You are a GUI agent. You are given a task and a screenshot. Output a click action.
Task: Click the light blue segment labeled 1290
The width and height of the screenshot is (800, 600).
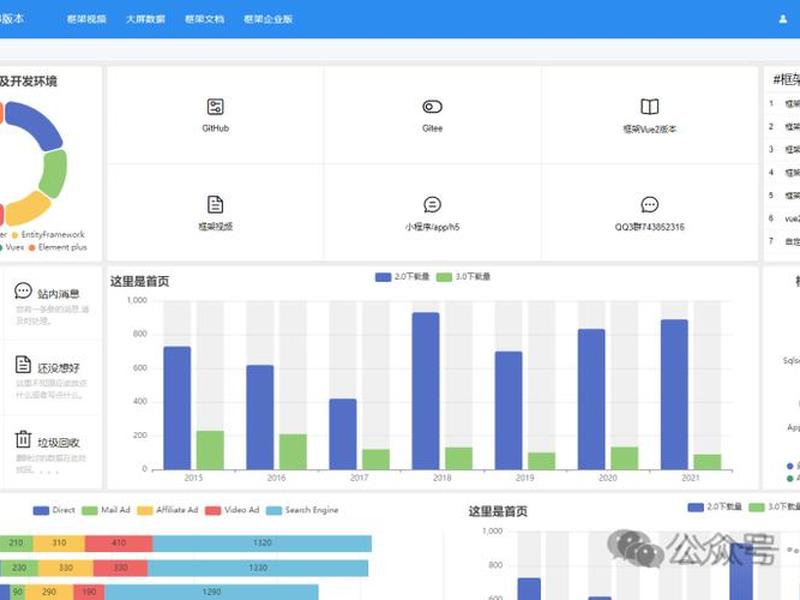(211, 592)
